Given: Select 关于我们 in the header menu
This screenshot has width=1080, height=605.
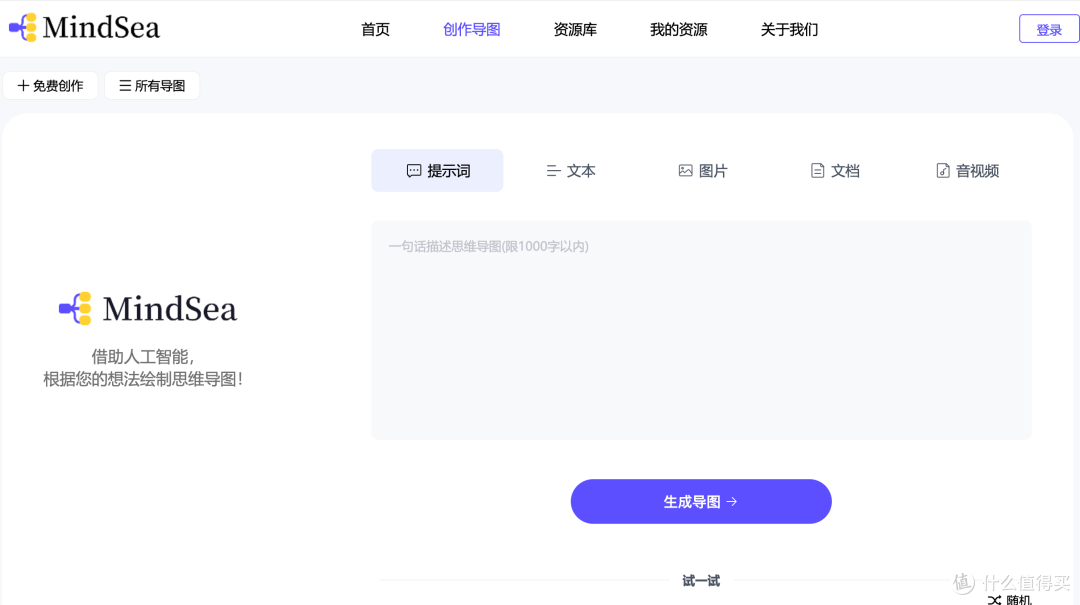Looking at the screenshot, I should (x=789, y=30).
